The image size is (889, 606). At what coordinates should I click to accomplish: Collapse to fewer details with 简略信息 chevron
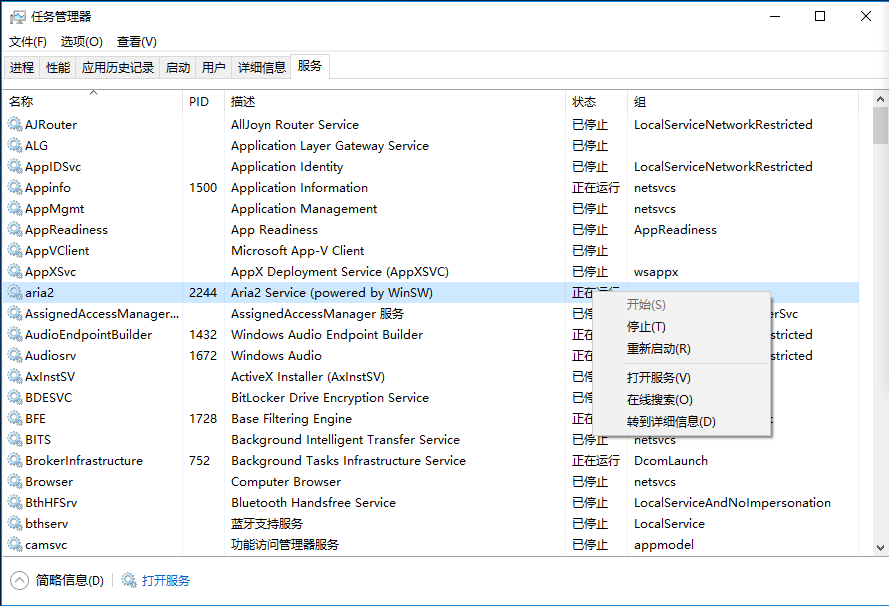[x=20, y=581]
